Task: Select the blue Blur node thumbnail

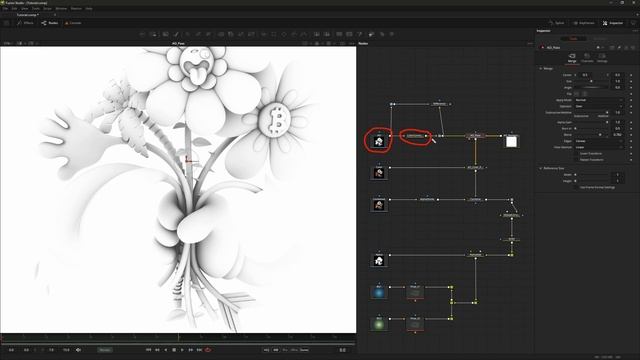Action: (379, 293)
